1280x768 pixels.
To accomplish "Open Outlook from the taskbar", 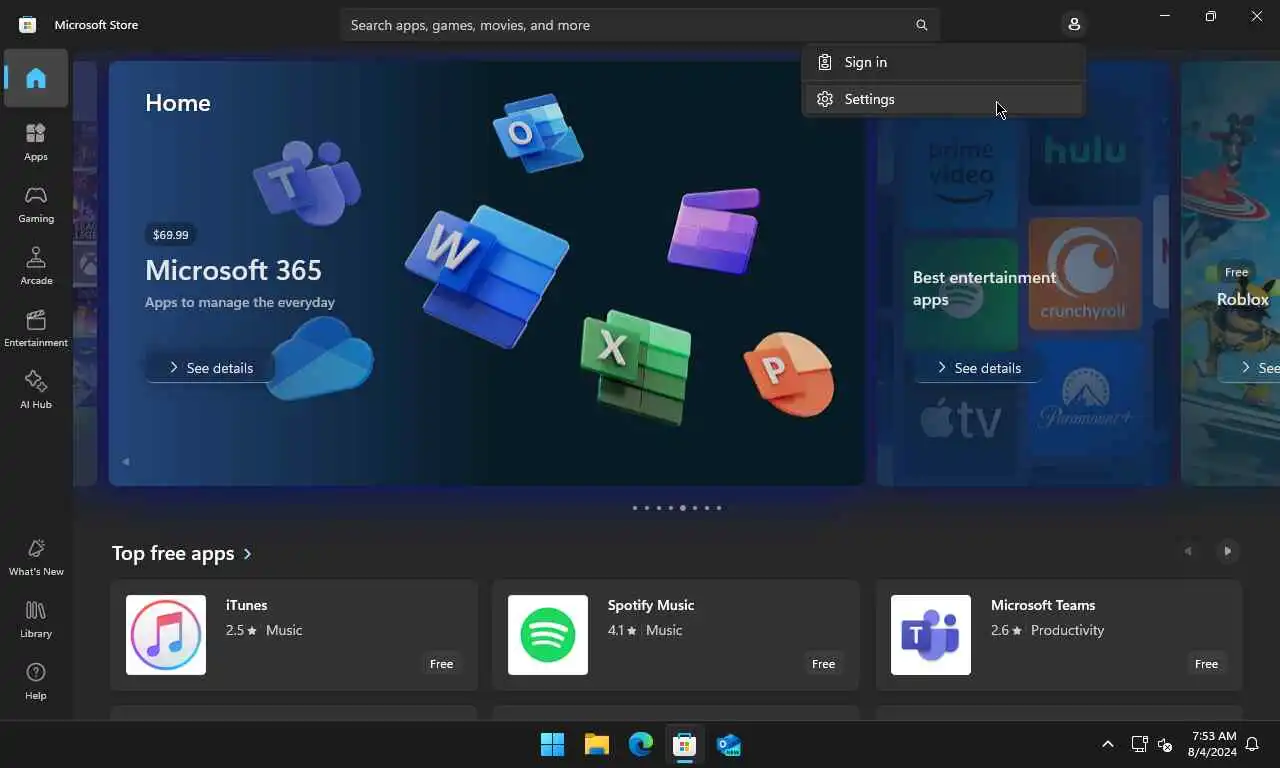I will click(x=729, y=745).
